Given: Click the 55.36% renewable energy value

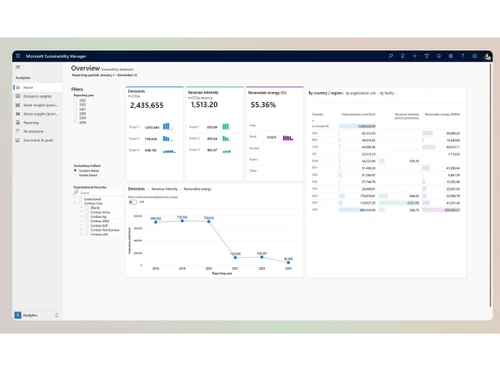Looking at the screenshot, I should click(263, 105).
